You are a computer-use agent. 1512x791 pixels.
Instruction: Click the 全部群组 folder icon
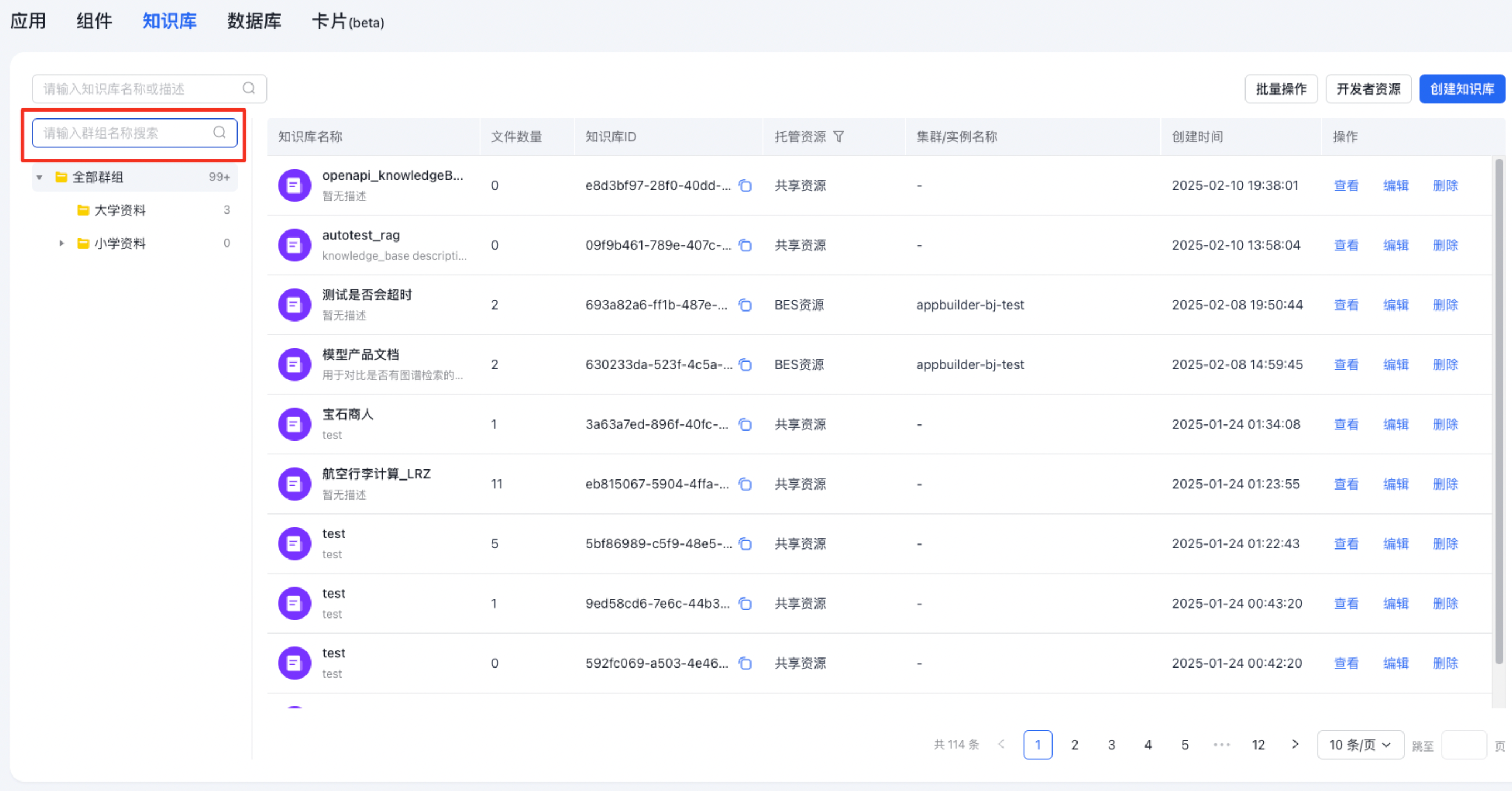coord(61,177)
